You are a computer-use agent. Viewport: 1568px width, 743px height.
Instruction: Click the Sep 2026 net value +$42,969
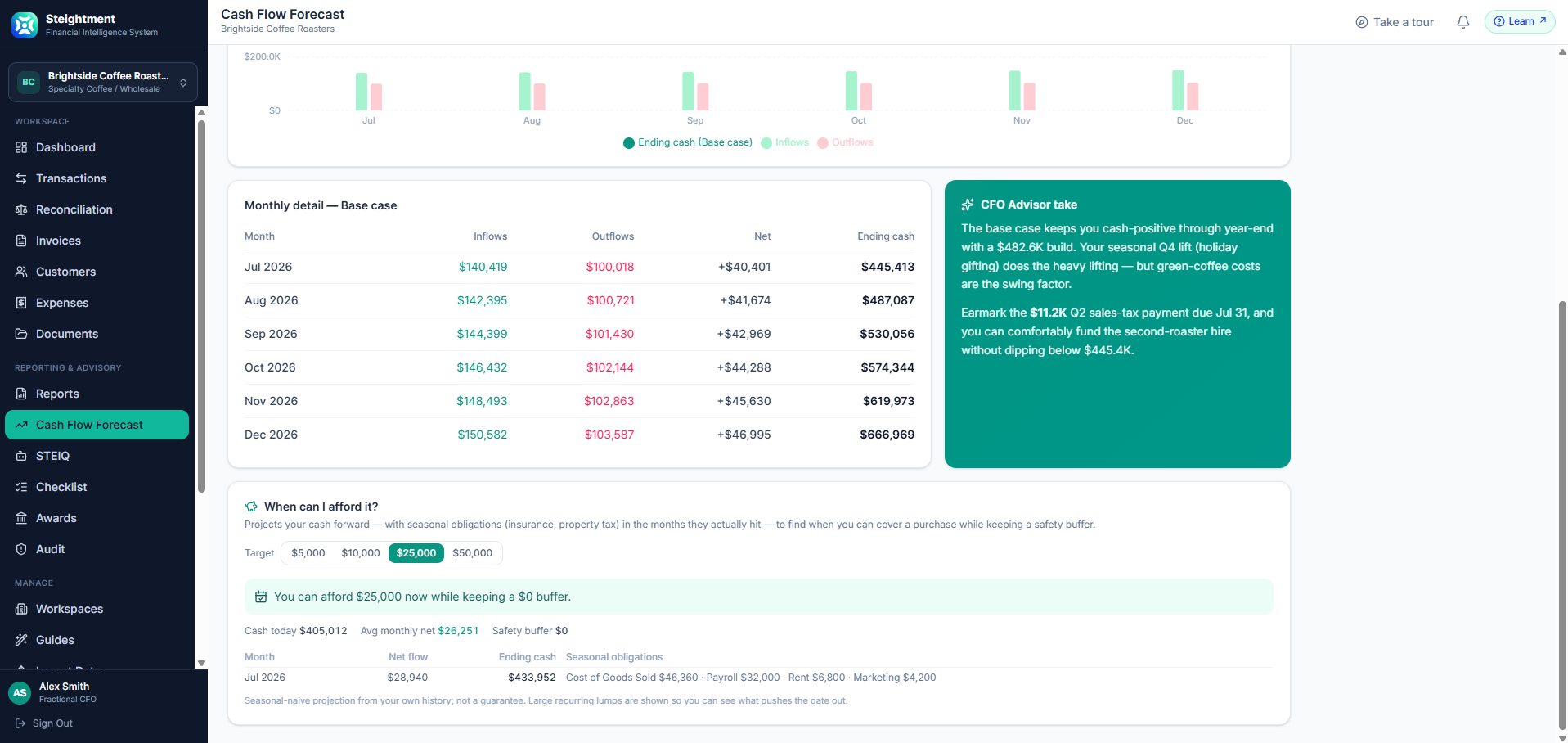click(744, 334)
